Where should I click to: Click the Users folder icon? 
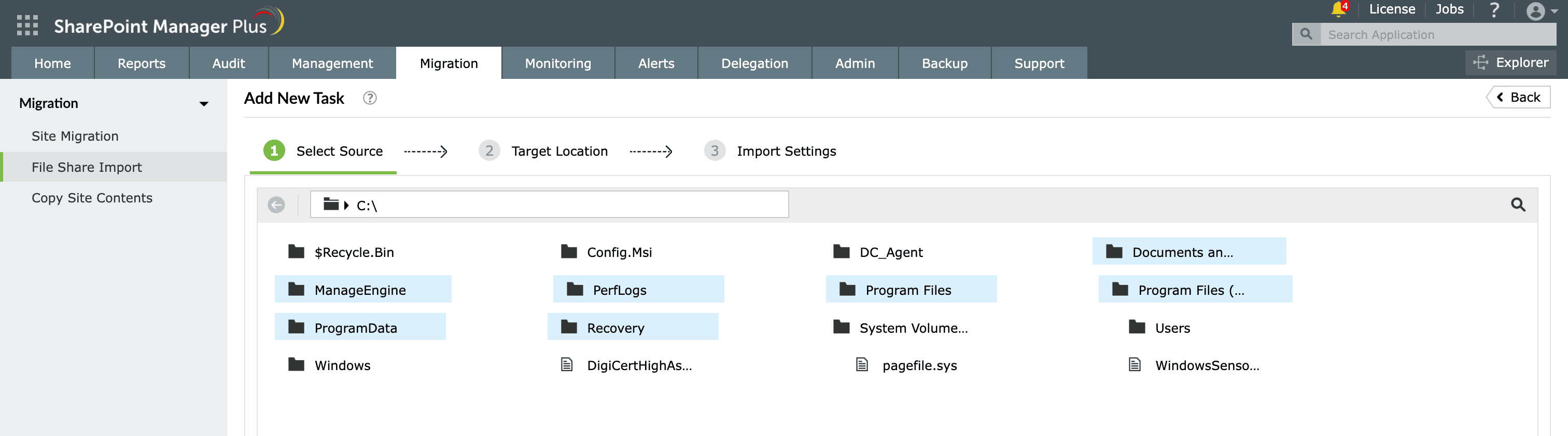point(1137,326)
